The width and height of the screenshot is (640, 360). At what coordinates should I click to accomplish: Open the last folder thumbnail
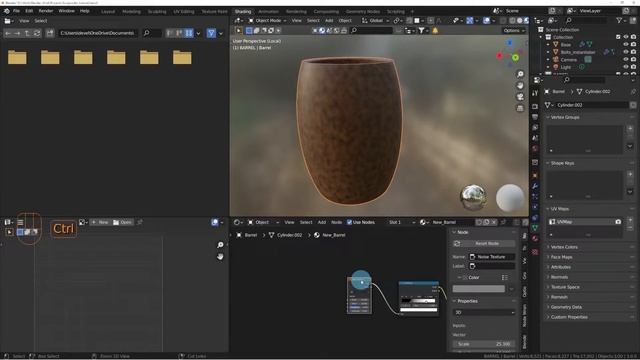182,57
